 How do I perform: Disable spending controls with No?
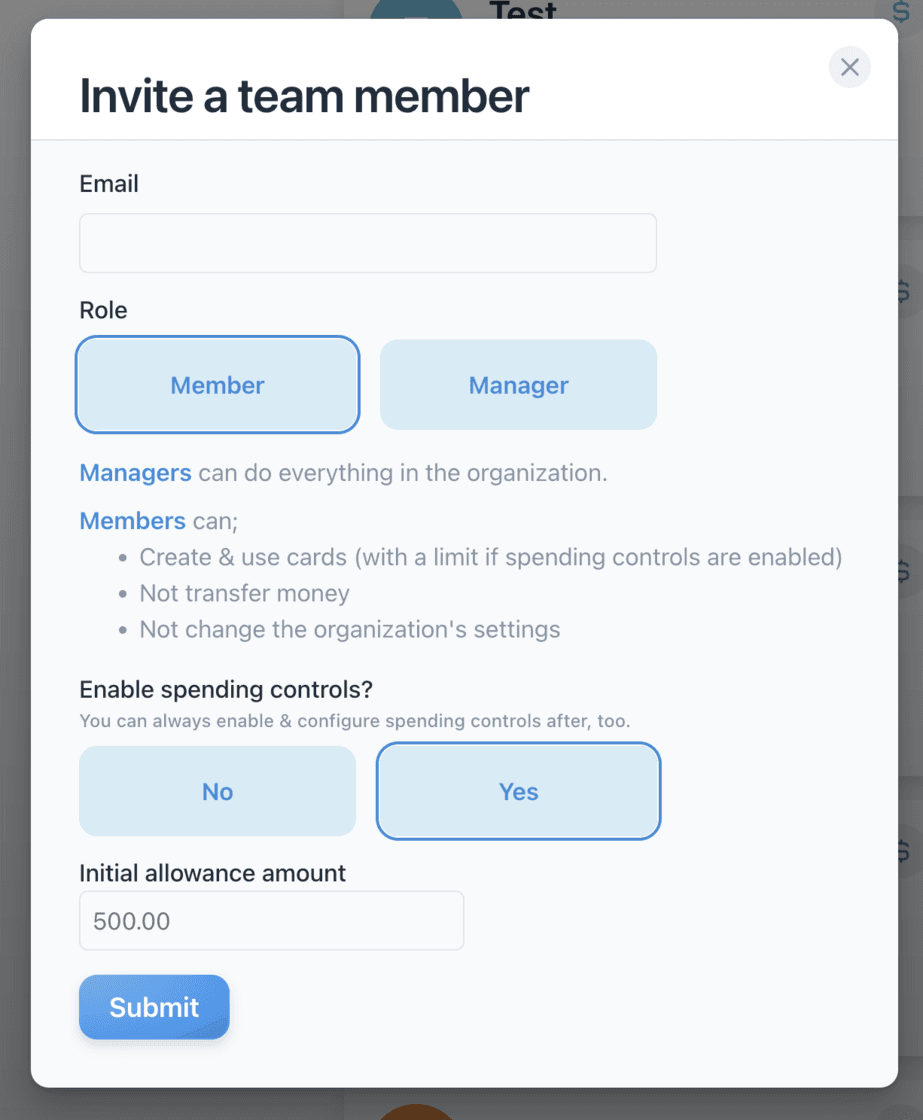pos(217,791)
